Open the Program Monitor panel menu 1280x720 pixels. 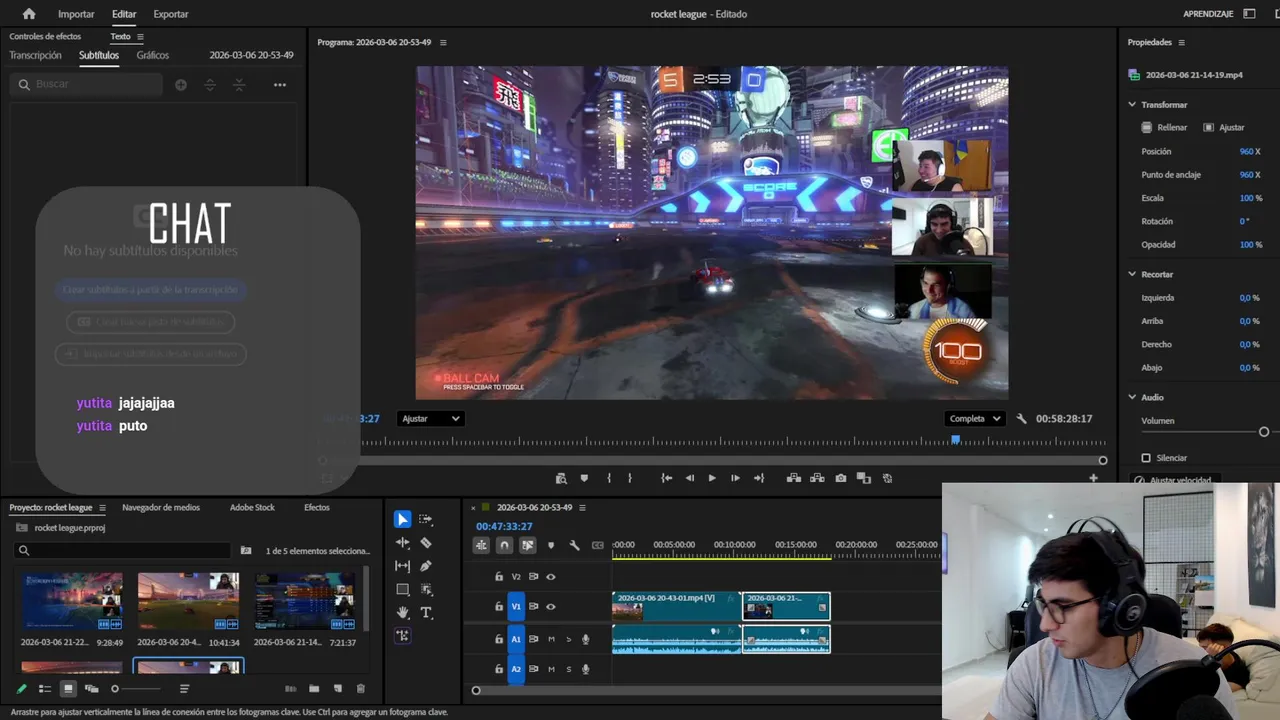pos(443,42)
